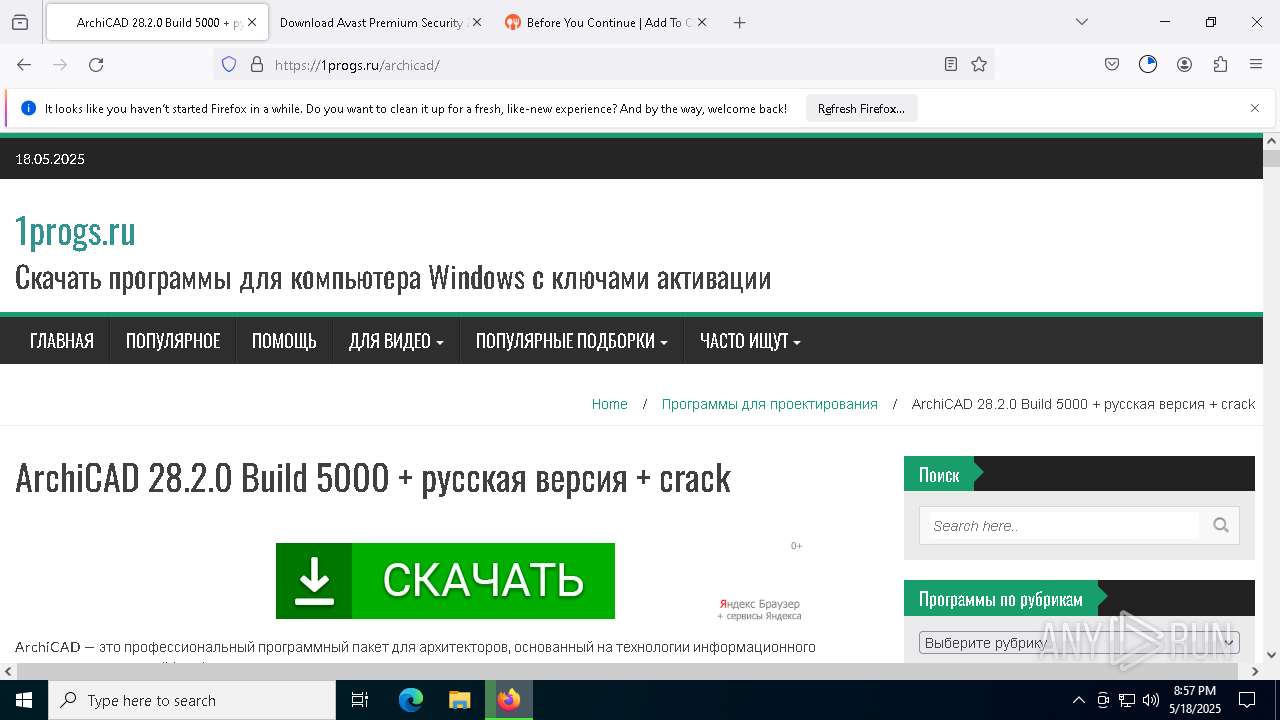Open a new browser tab

point(739,22)
